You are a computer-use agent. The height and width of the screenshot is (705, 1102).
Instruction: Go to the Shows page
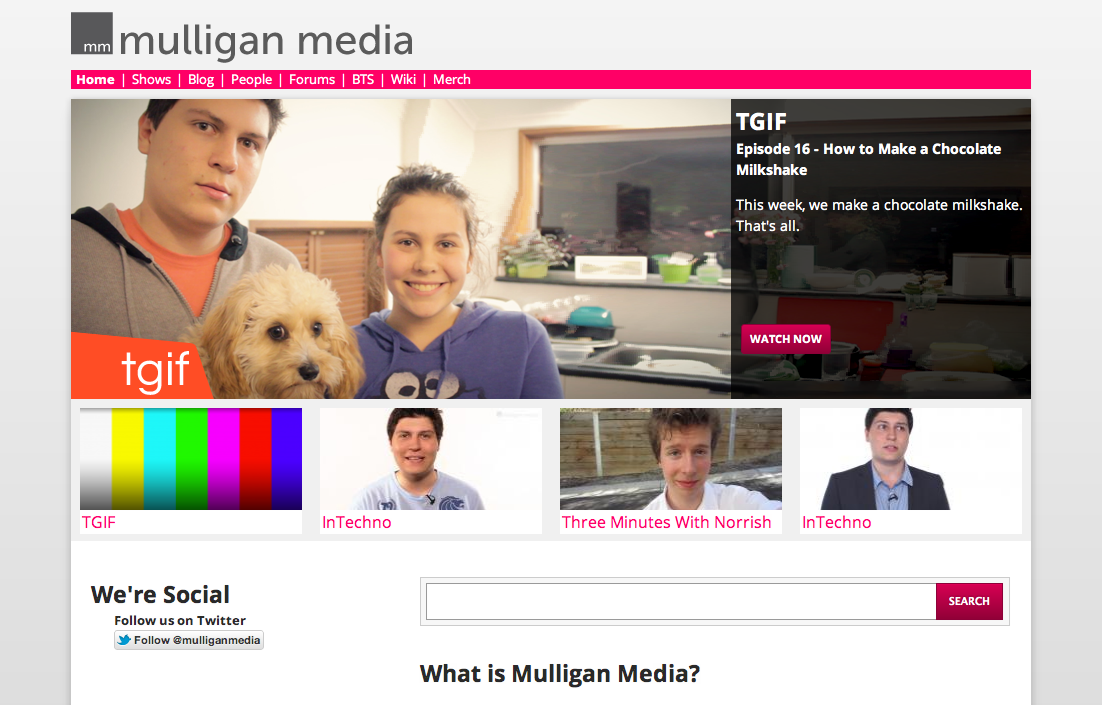click(151, 79)
